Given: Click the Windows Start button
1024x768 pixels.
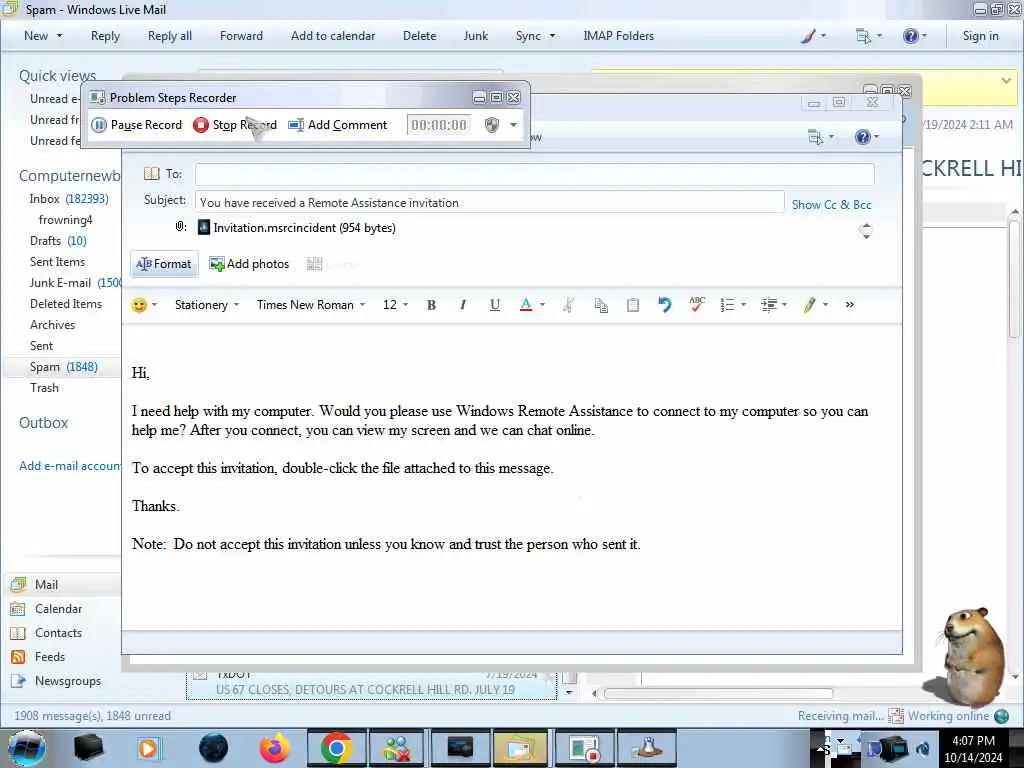Looking at the screenshot, I should (x=27, y=748).
